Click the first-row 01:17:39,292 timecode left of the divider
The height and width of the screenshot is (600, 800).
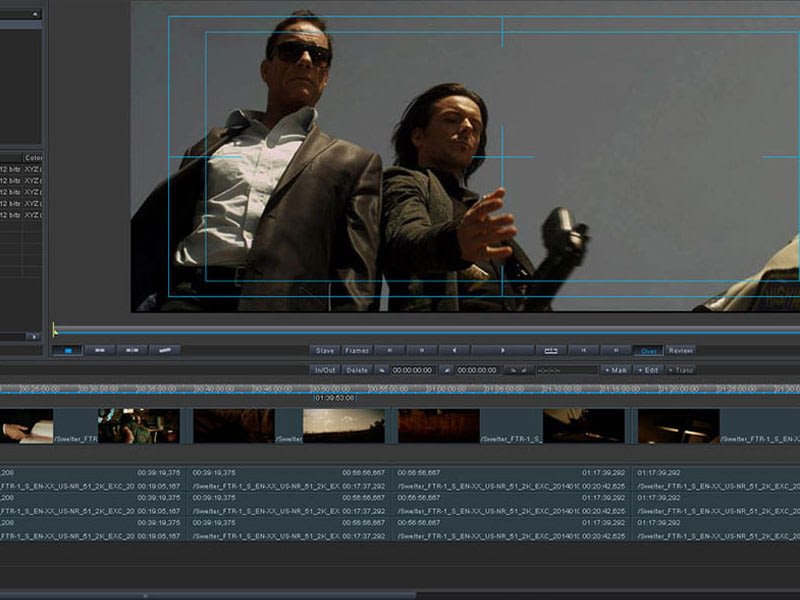pyautogui.click(x=603, y=473)
